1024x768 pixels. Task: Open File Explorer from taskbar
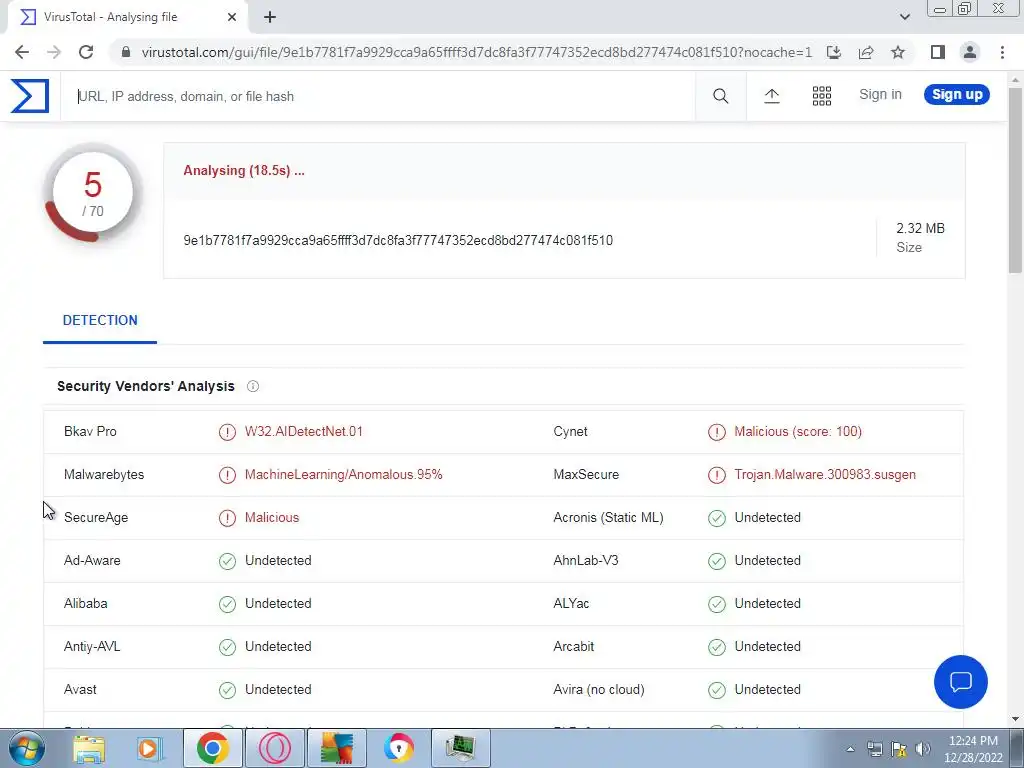point(89,748)
